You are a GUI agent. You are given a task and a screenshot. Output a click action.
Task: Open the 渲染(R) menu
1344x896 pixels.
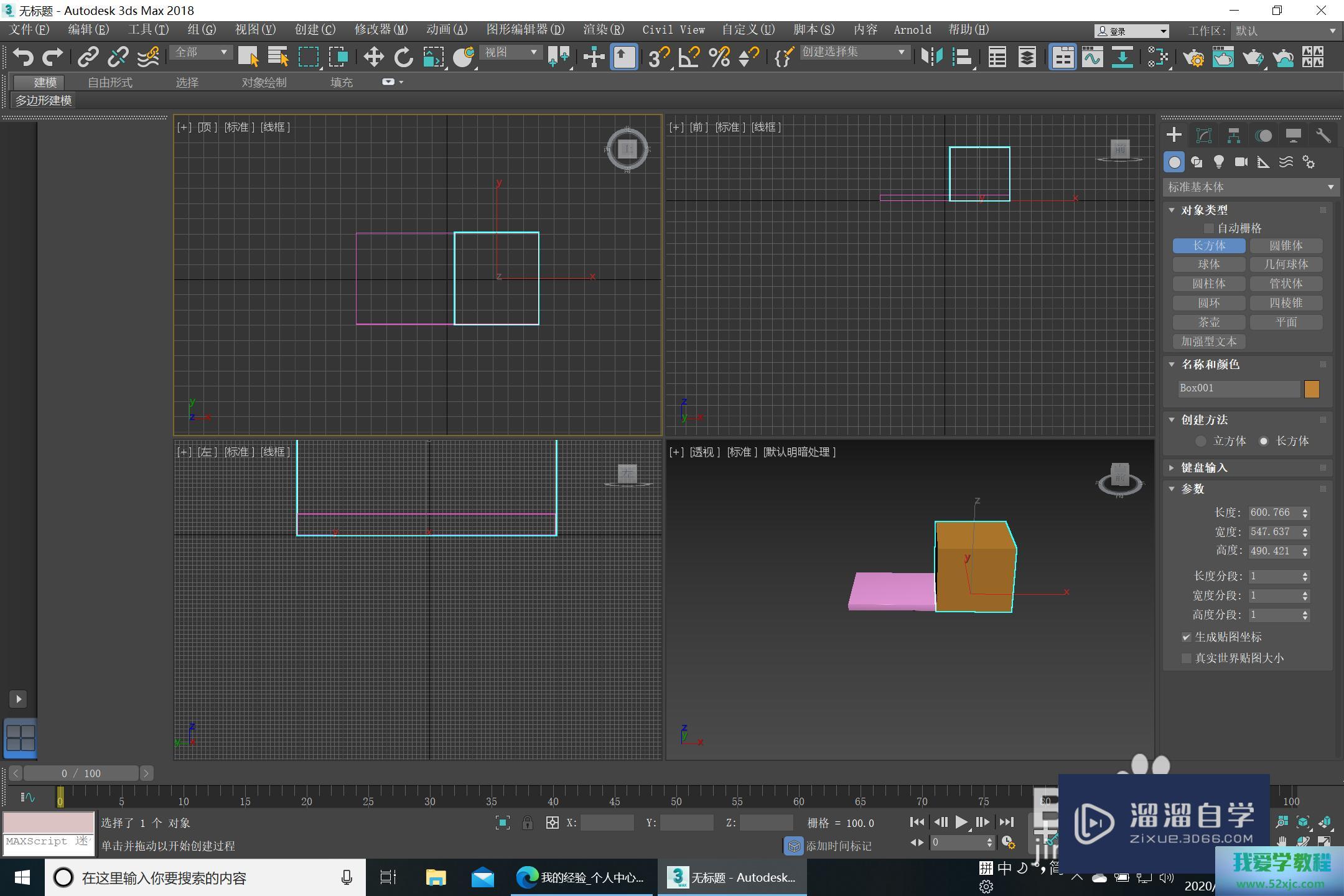tap(603, 30)
